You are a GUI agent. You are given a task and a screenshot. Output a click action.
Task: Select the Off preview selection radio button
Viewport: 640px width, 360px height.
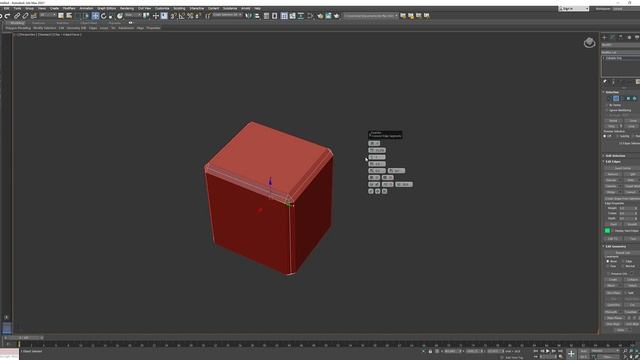[x=604, y=136]
